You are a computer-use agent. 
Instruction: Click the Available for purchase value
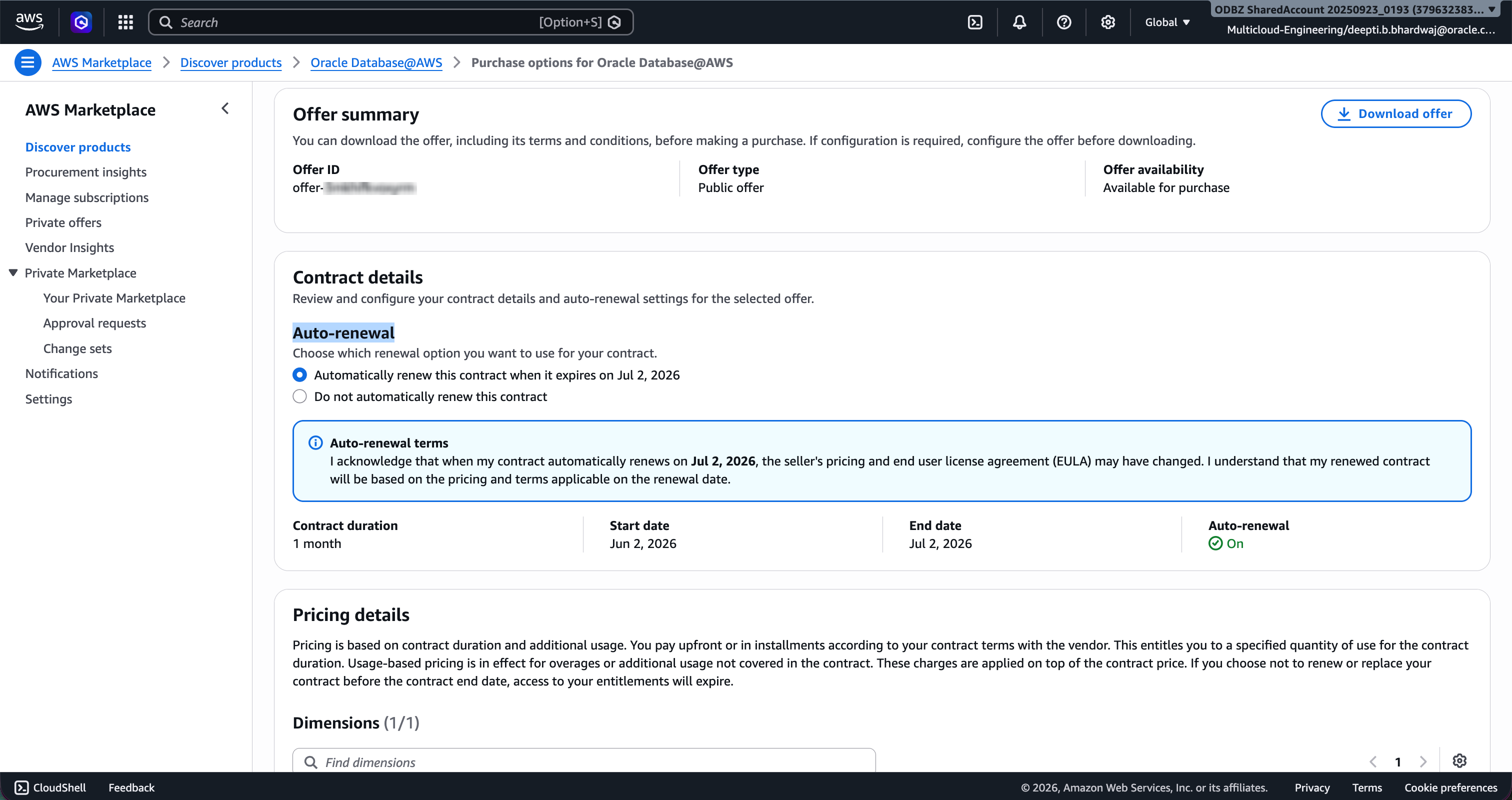(1165, 188)
